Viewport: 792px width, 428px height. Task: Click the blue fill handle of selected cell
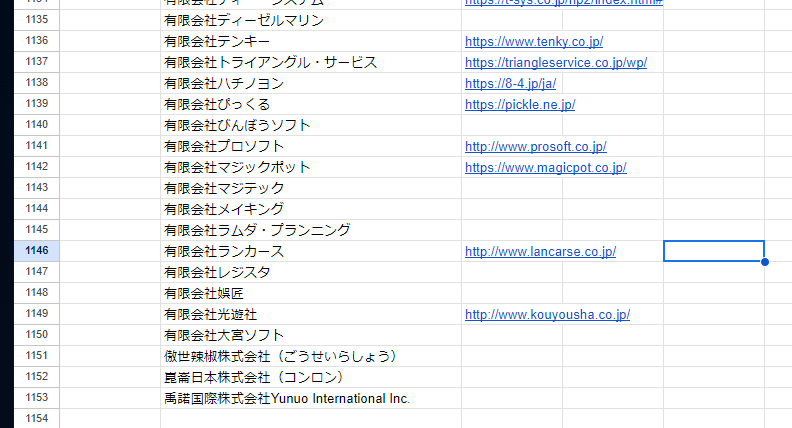(765, 262)
